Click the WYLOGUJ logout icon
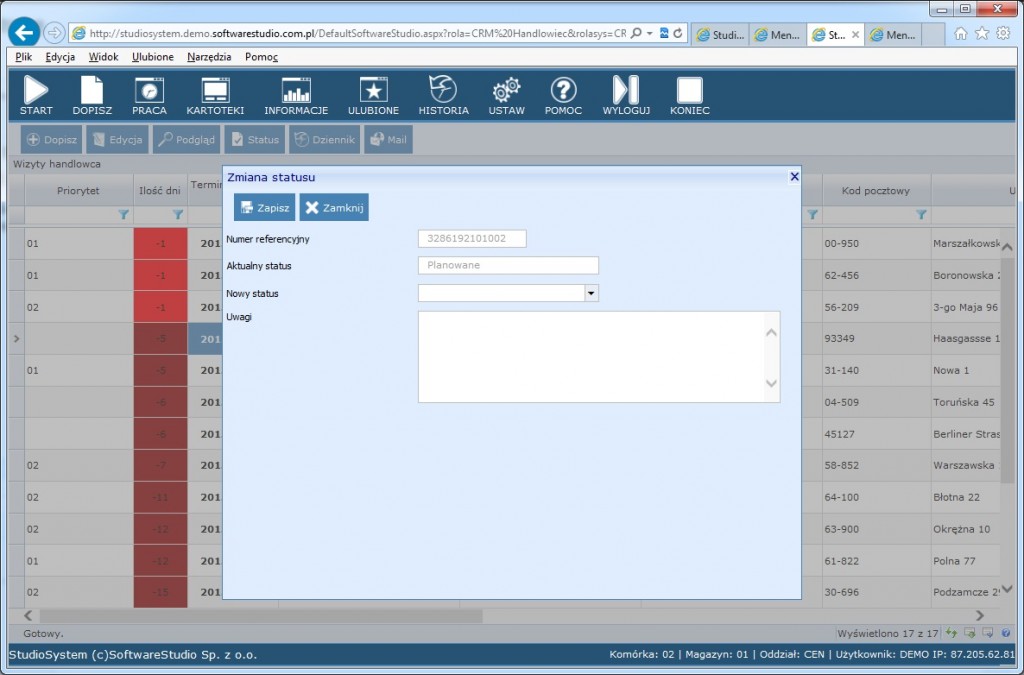 (x=625, y=95)
